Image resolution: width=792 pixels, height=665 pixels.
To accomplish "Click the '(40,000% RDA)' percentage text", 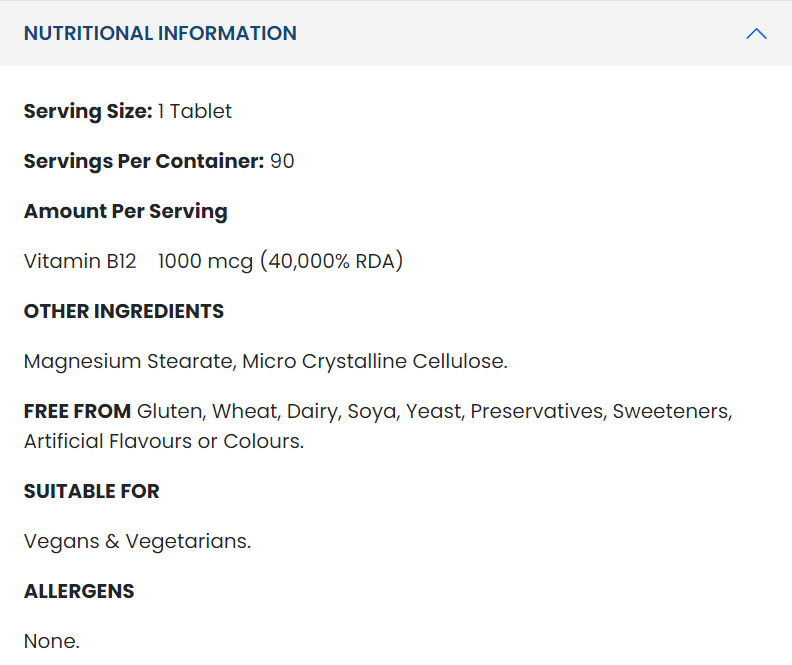I will pyautogui.click(x=331, y=261).
